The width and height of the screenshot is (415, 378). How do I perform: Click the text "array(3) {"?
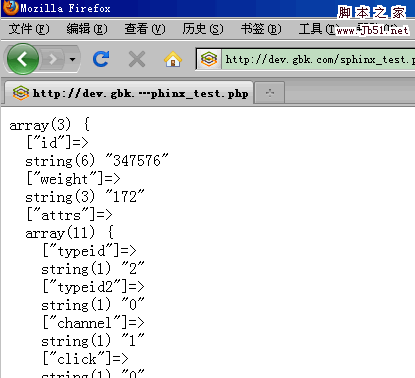pyautogui.click(x=50, y=125)
